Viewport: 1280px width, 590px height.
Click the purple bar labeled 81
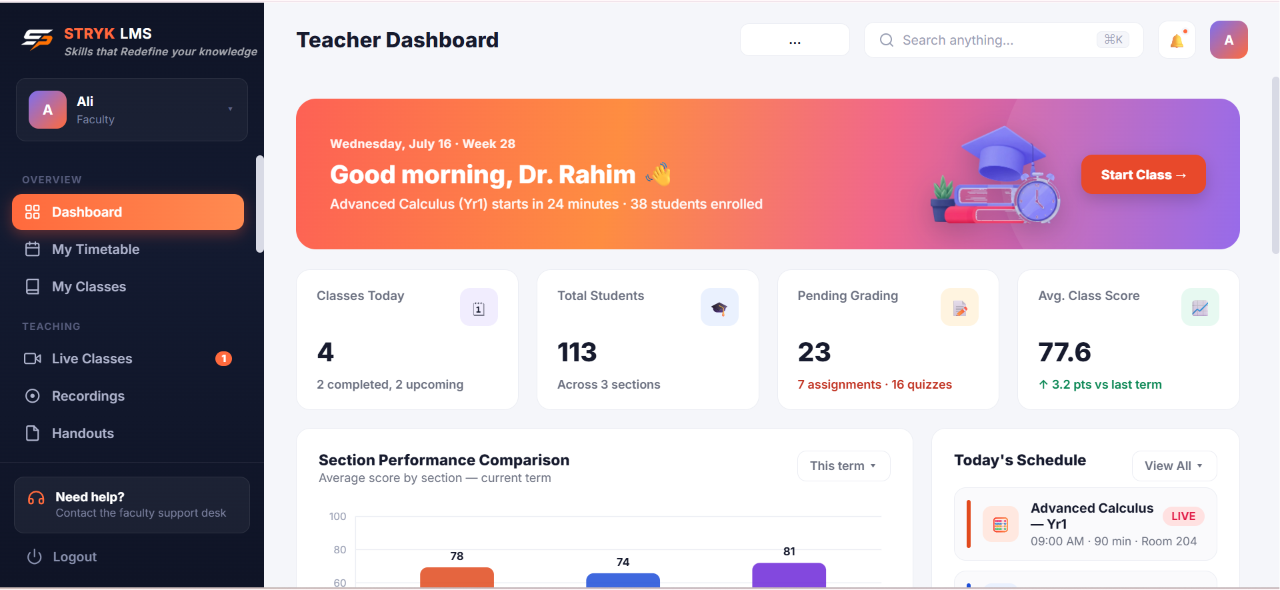[x=789, y=576]
